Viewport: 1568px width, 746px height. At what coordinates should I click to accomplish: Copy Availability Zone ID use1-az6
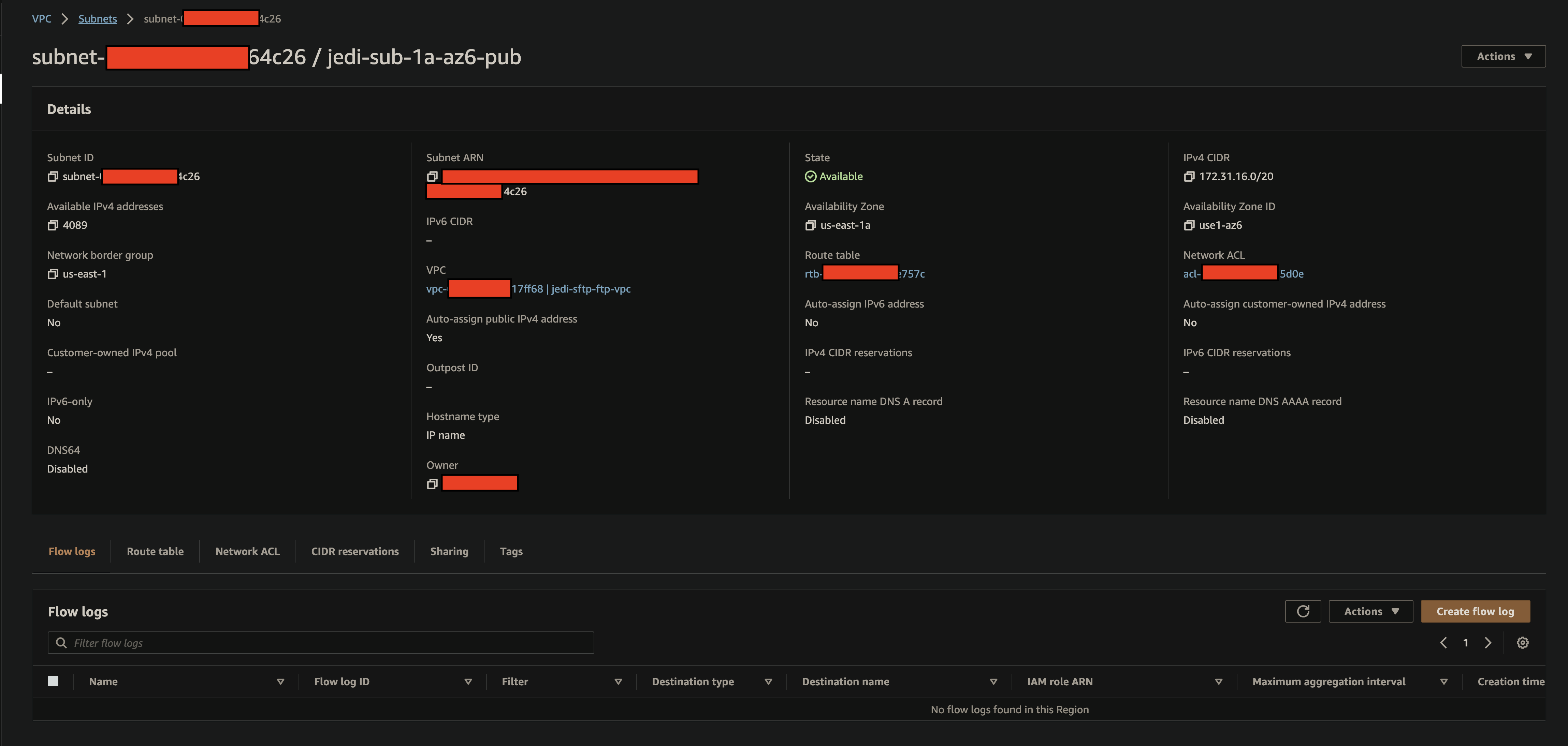1189,225
